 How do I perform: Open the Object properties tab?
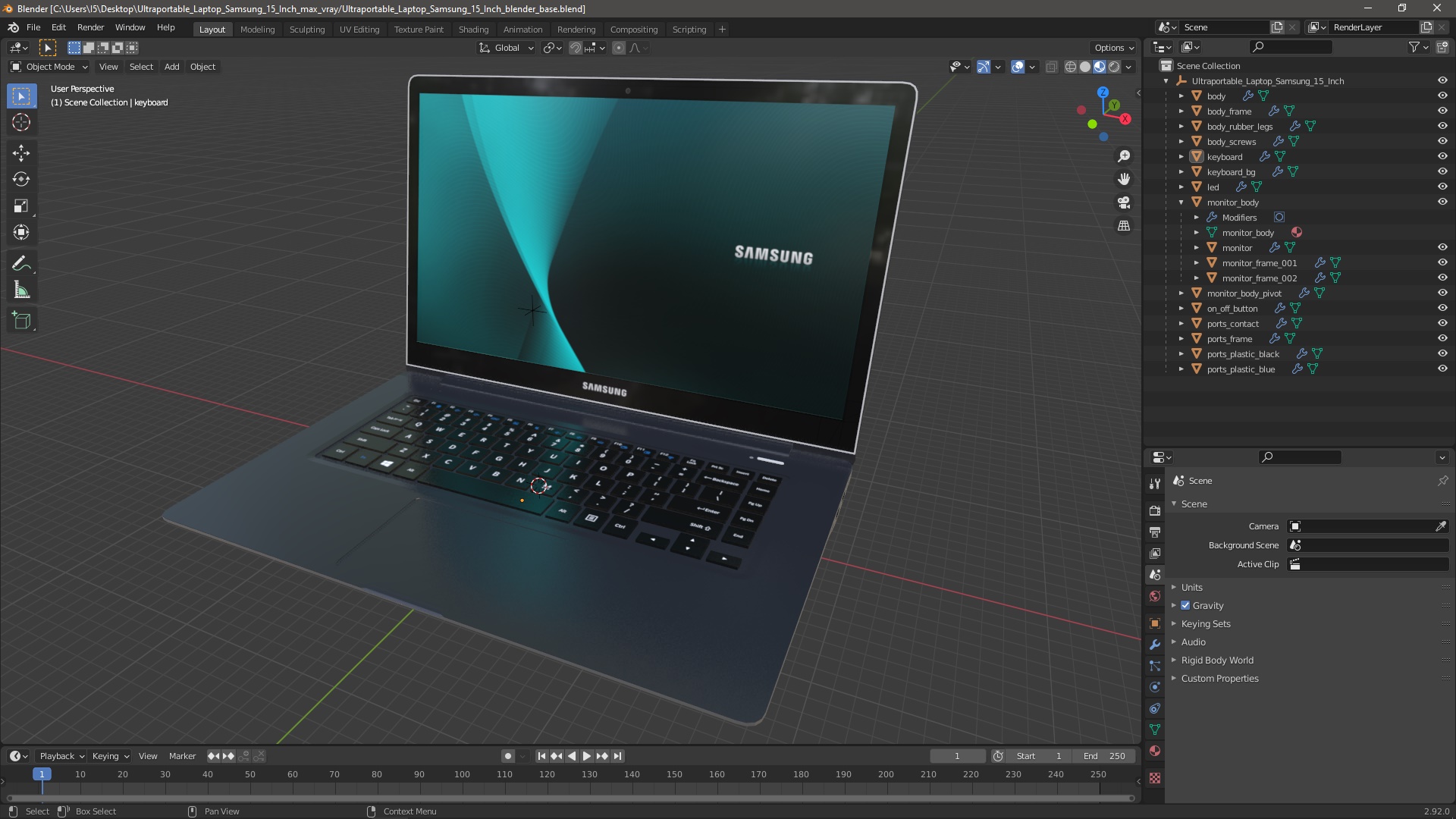(1155, 623)
